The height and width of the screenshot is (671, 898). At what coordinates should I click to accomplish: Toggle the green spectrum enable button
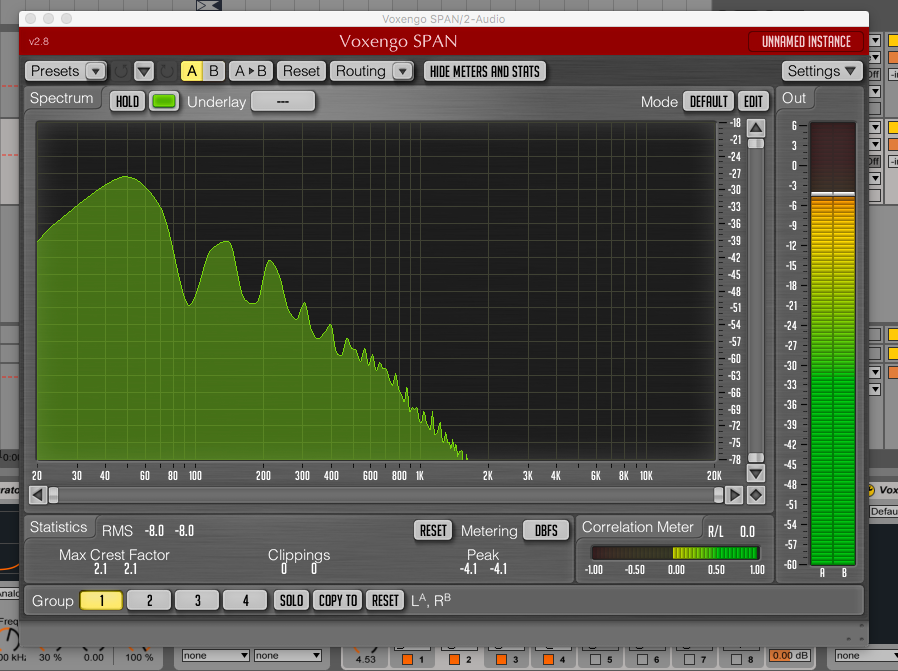pos(164,101)
